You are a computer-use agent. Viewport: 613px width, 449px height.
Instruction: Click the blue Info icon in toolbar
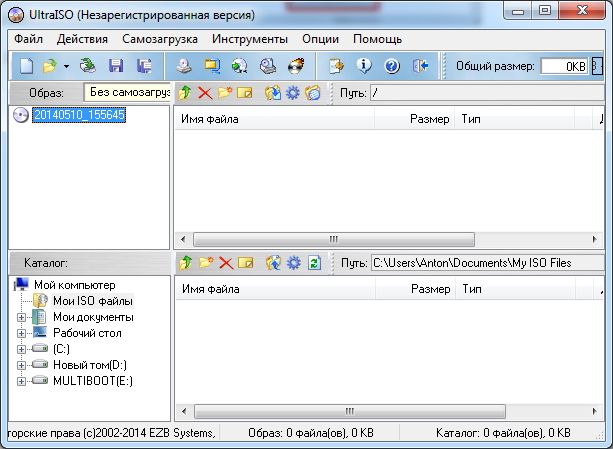click(364, 67)
